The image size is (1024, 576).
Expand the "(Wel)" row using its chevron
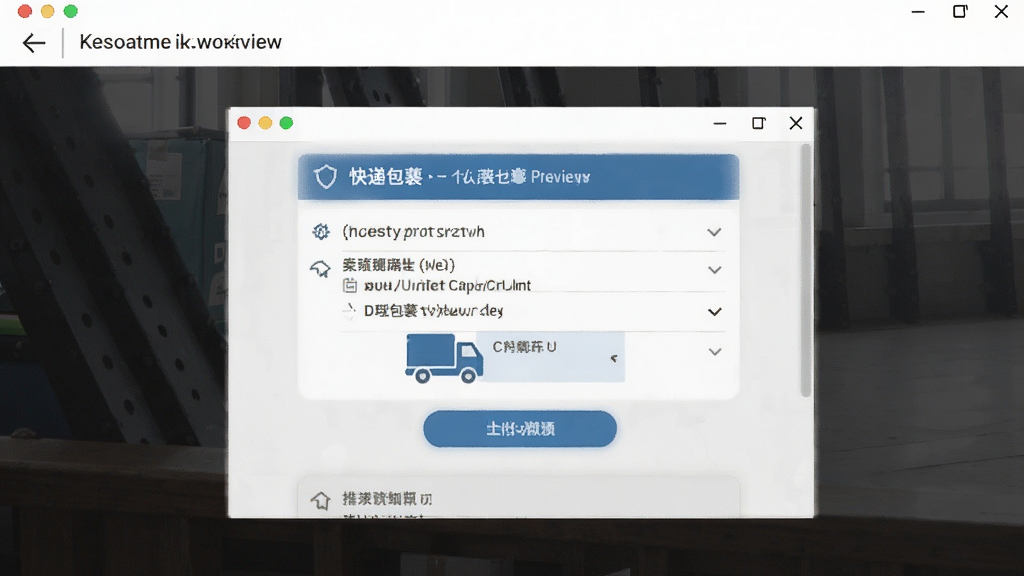tap(714, 270)
